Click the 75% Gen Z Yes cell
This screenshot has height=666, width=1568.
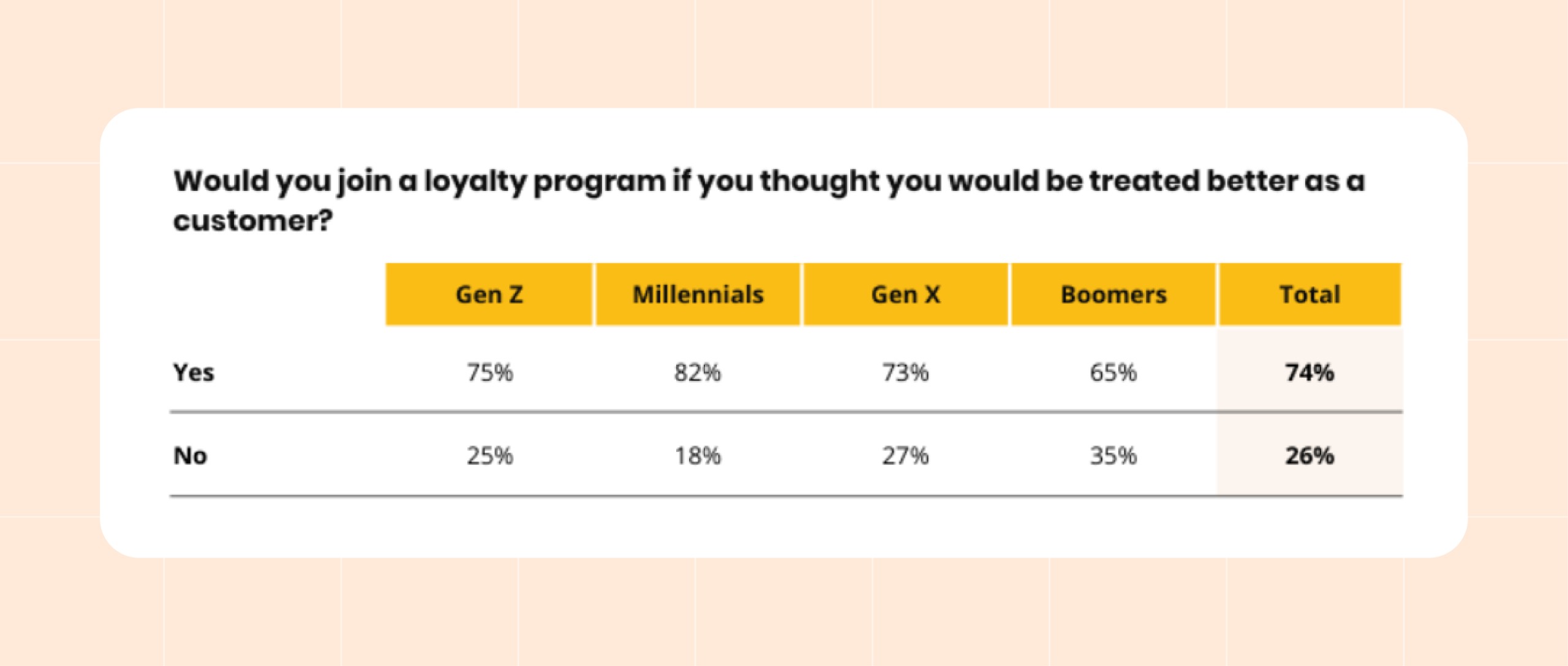pyautogui.click(x=489, y=372)
